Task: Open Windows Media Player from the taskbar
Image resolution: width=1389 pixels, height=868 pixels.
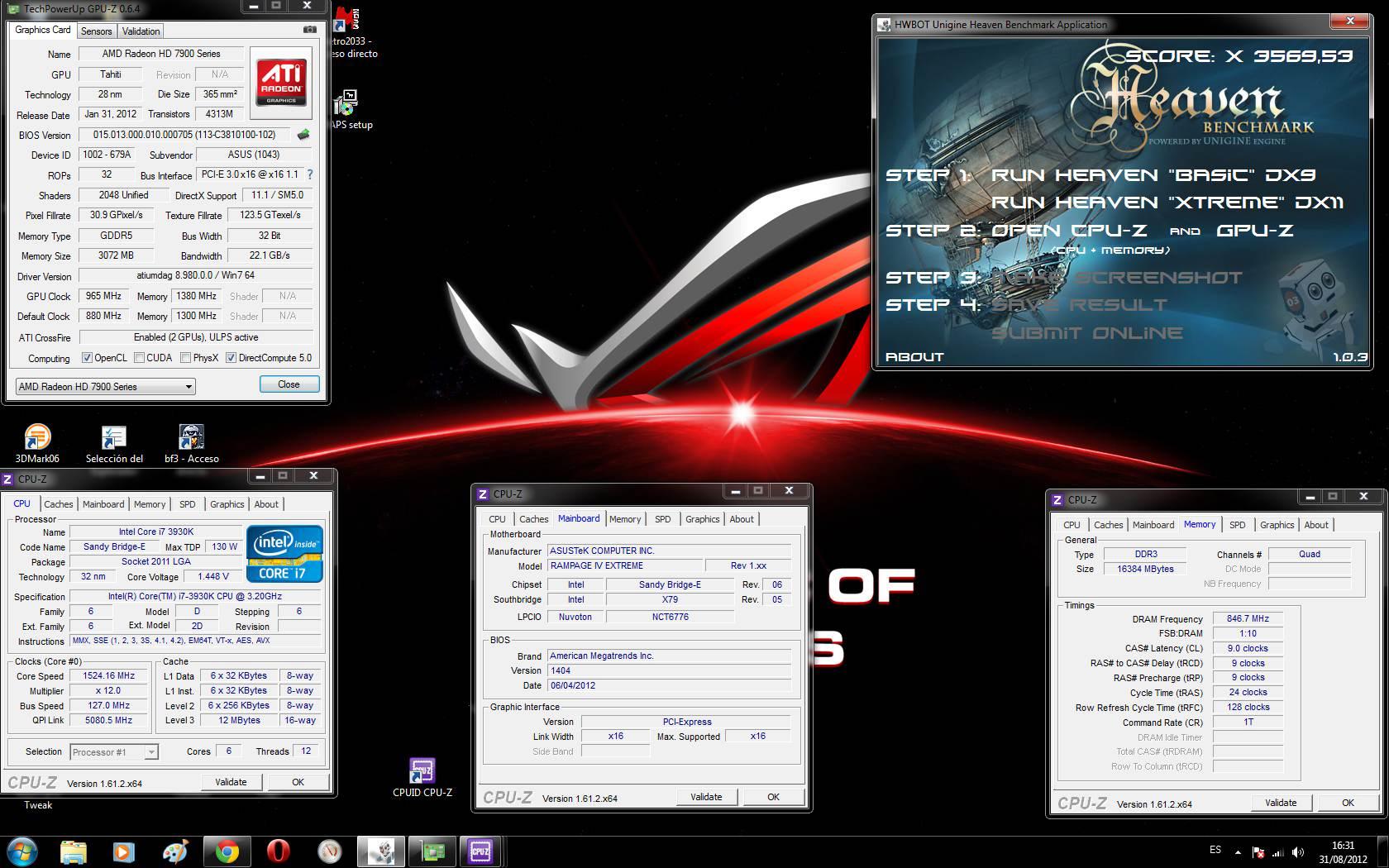Action: 124,851
